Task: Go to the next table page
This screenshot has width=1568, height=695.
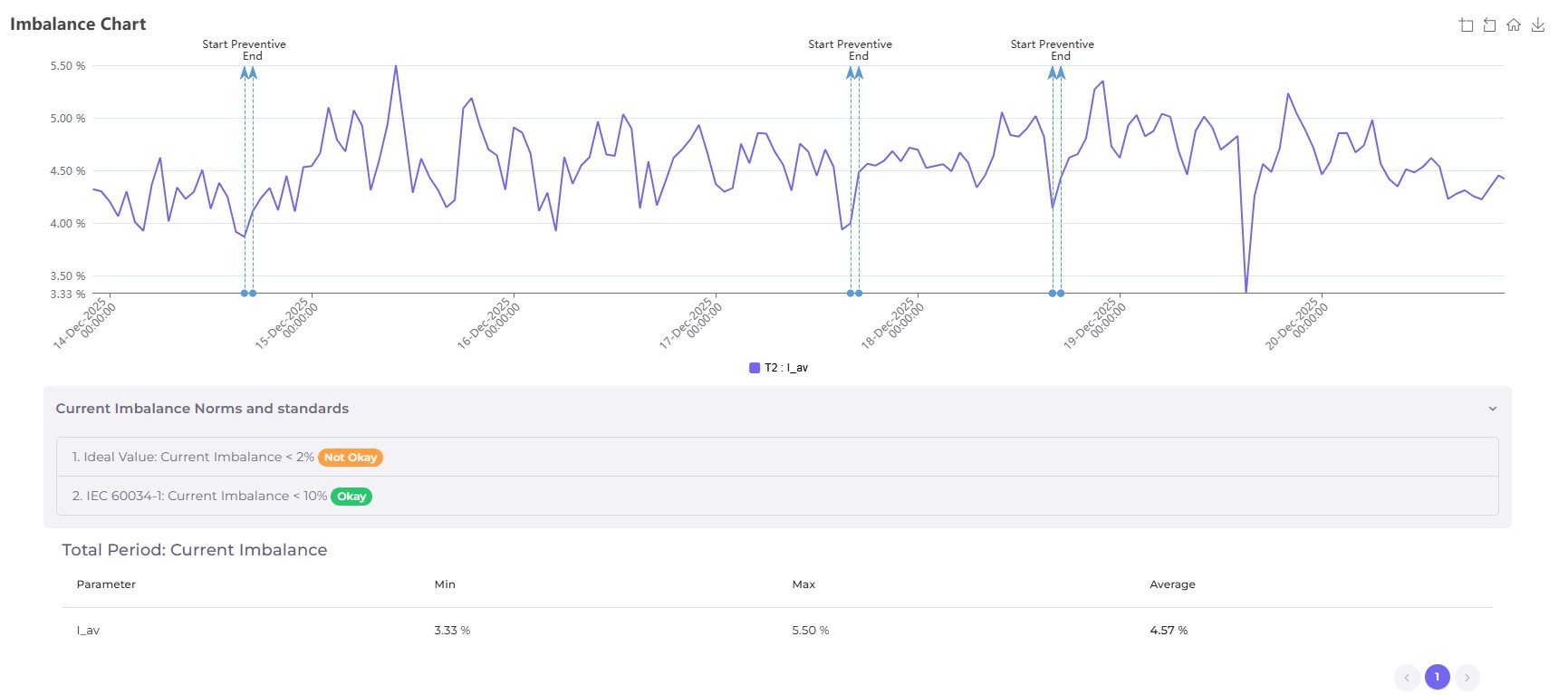Action: [x=1467, y=677]
